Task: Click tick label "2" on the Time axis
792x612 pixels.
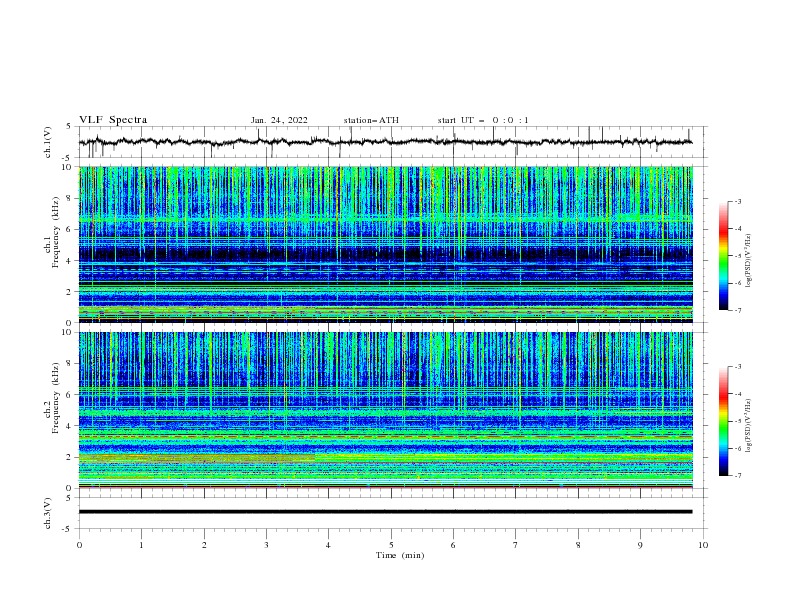Action: [x=204, y=545]
